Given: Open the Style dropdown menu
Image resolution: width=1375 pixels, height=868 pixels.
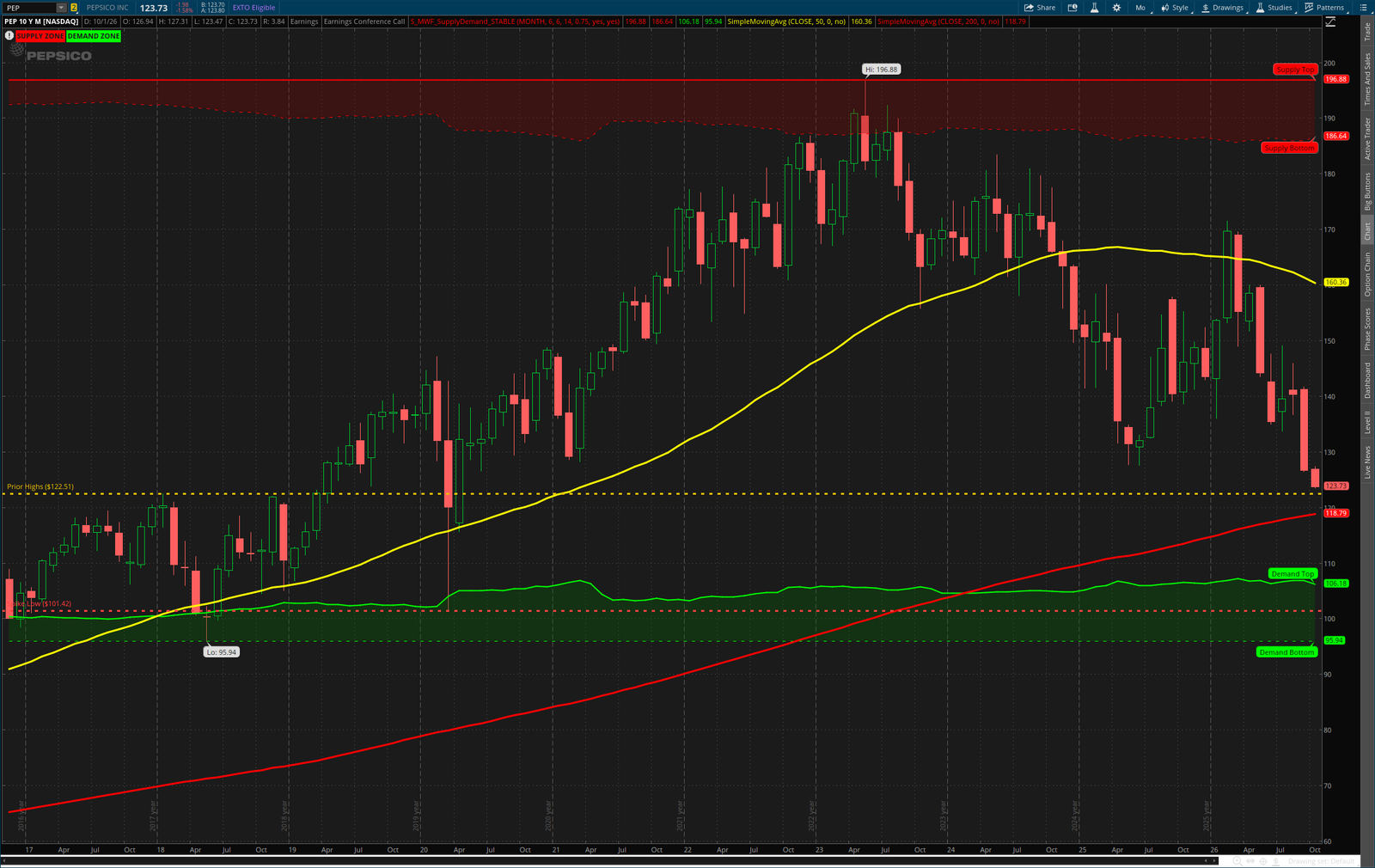Looking at the screenshot, I should click(1175, 8).
